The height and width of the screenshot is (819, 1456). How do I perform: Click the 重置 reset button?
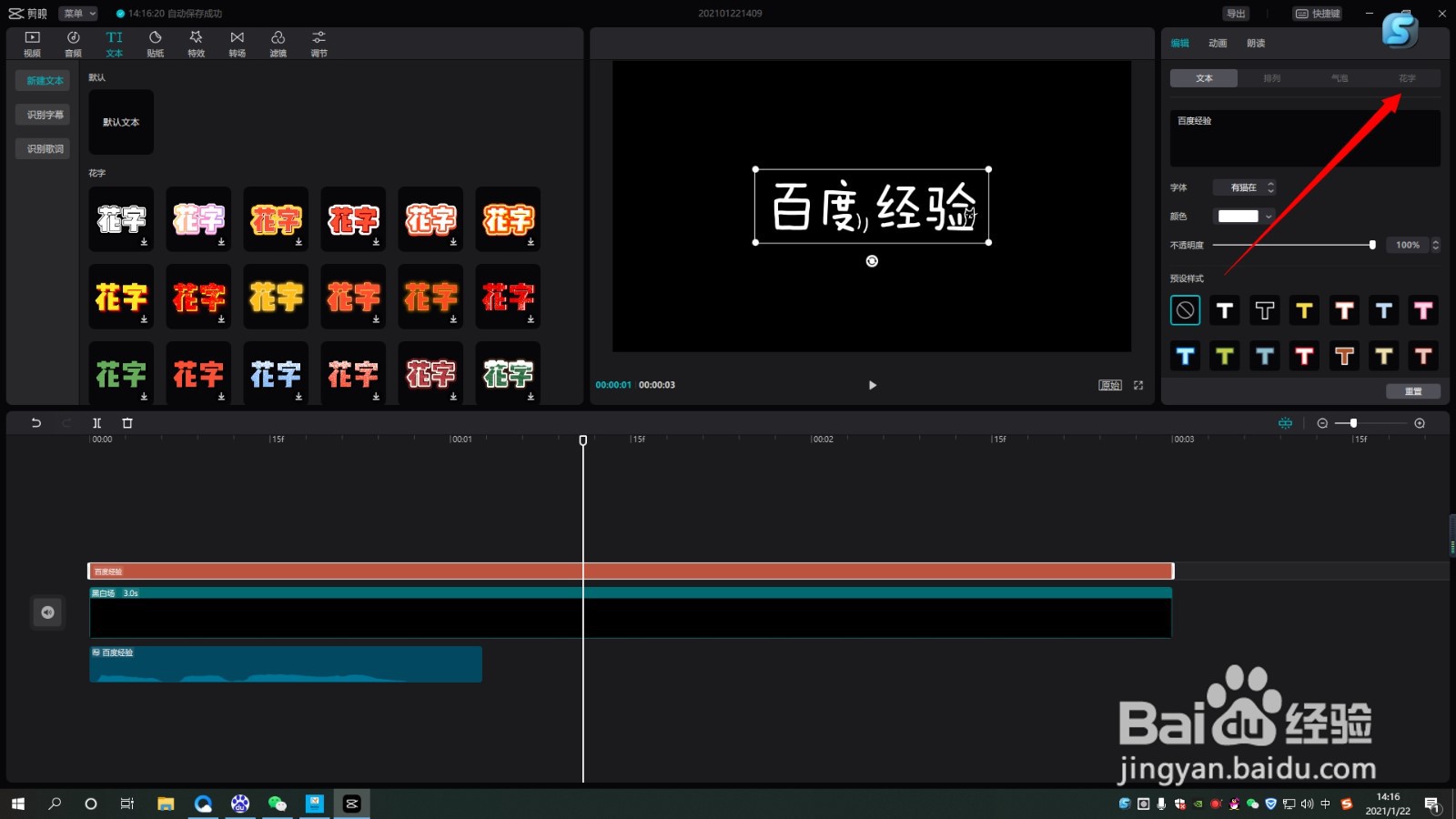[1413, 391]
